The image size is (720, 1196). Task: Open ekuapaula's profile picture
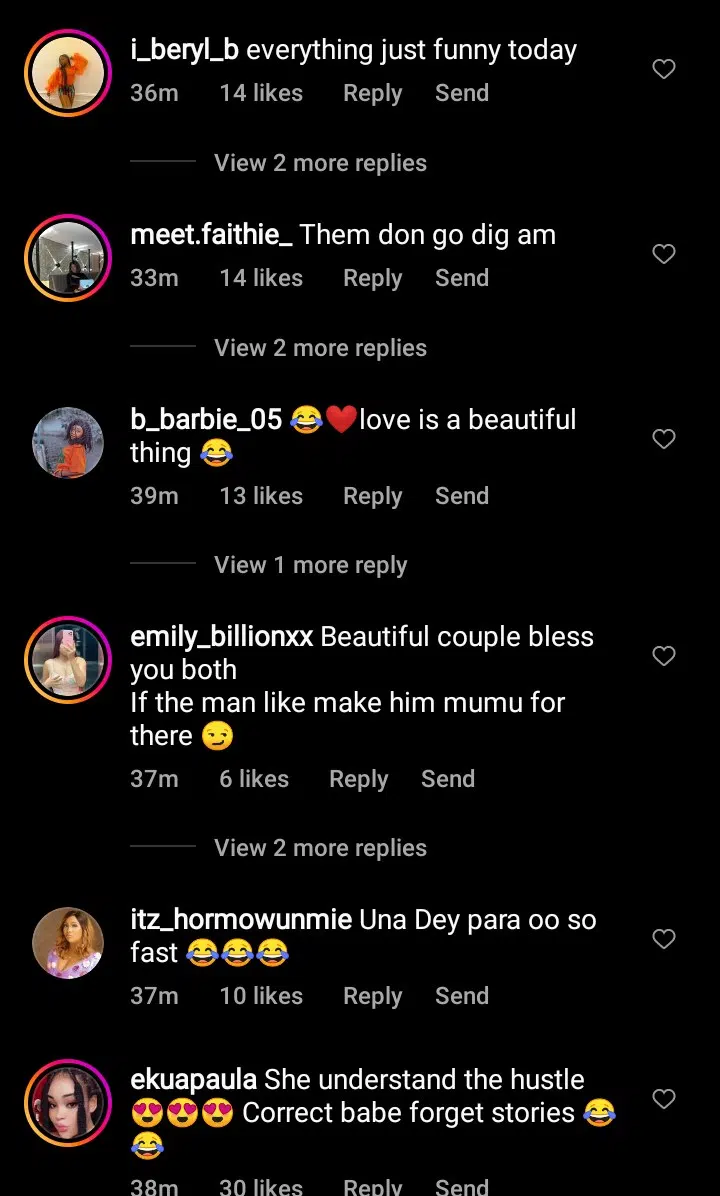[x=68, y=1102]
